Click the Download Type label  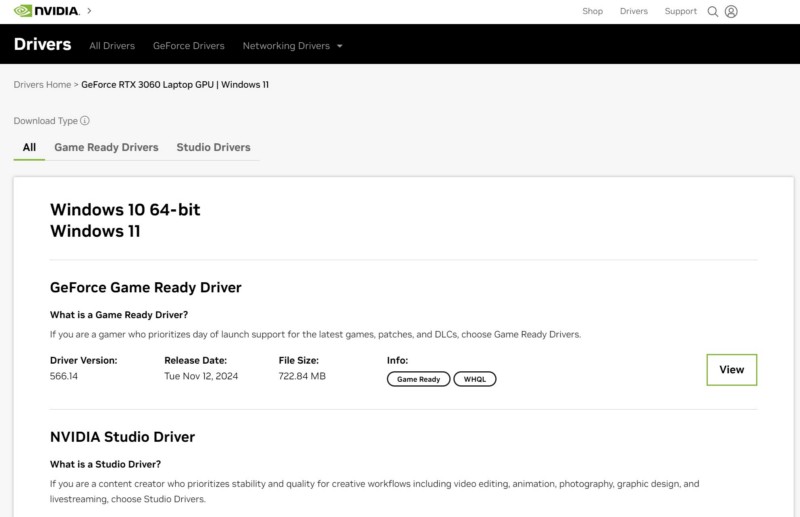click(x=45, y=121)
